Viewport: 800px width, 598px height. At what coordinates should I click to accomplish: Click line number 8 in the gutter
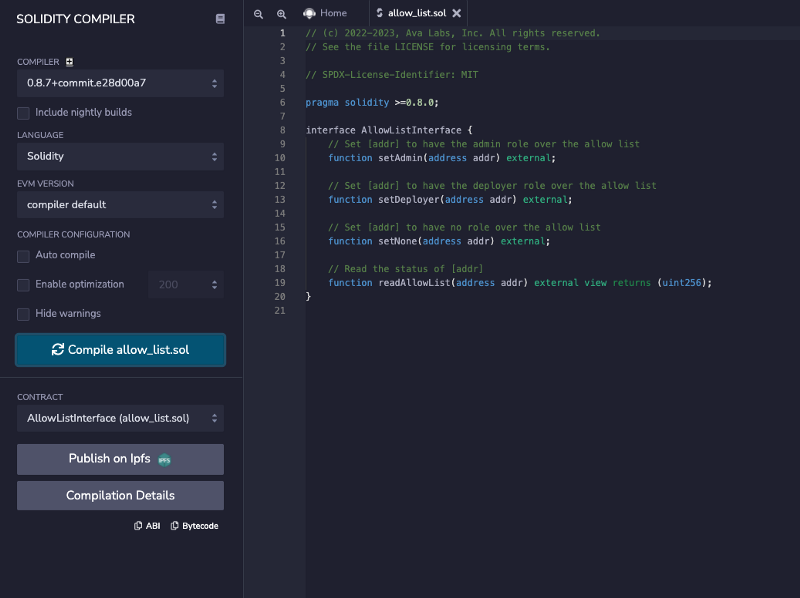pyautogui.click(x=283, y=130)
